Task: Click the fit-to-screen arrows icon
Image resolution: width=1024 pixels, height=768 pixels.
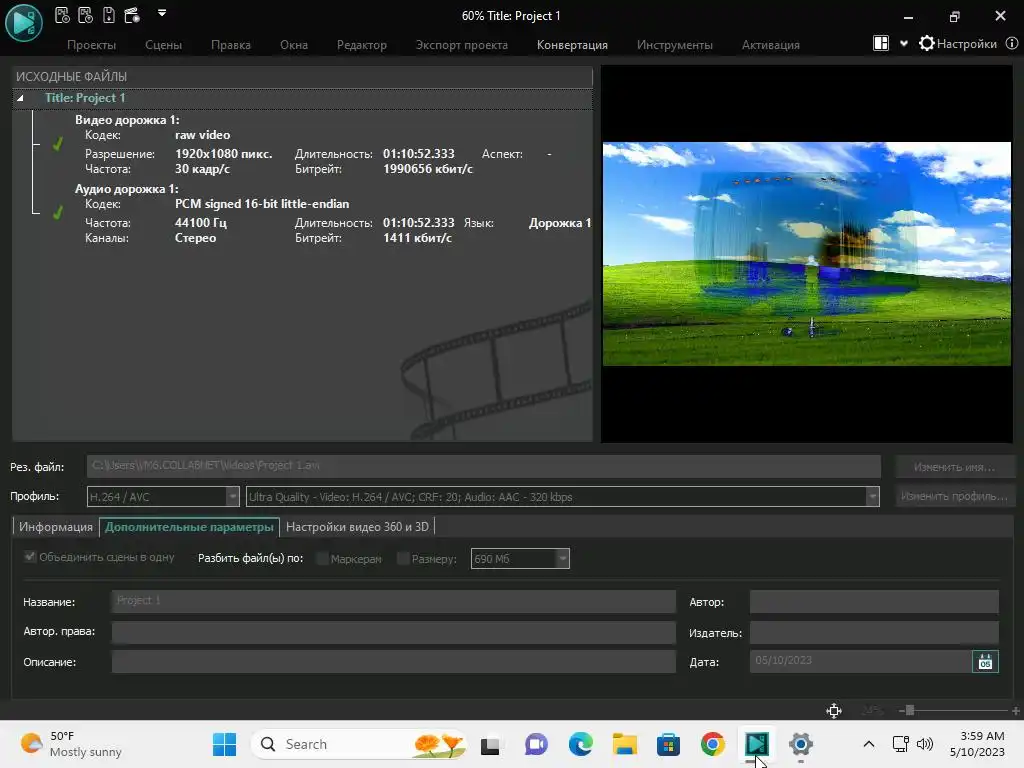Action: point(834,711)
